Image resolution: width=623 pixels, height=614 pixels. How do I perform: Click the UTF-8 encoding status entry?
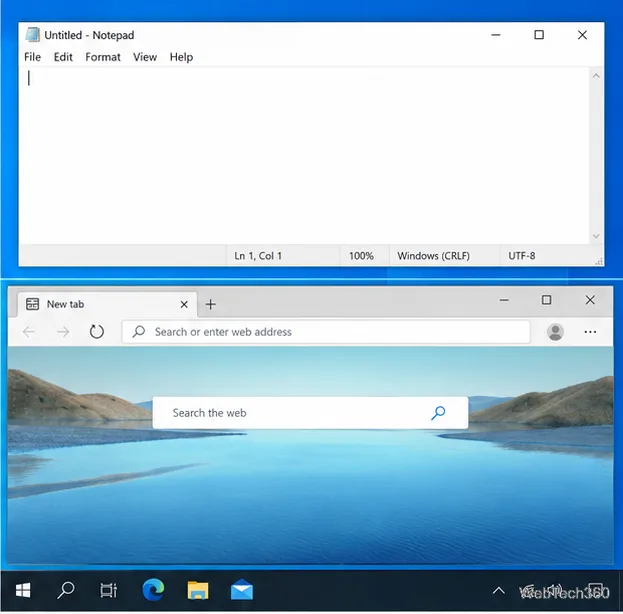tap(522, 256)
